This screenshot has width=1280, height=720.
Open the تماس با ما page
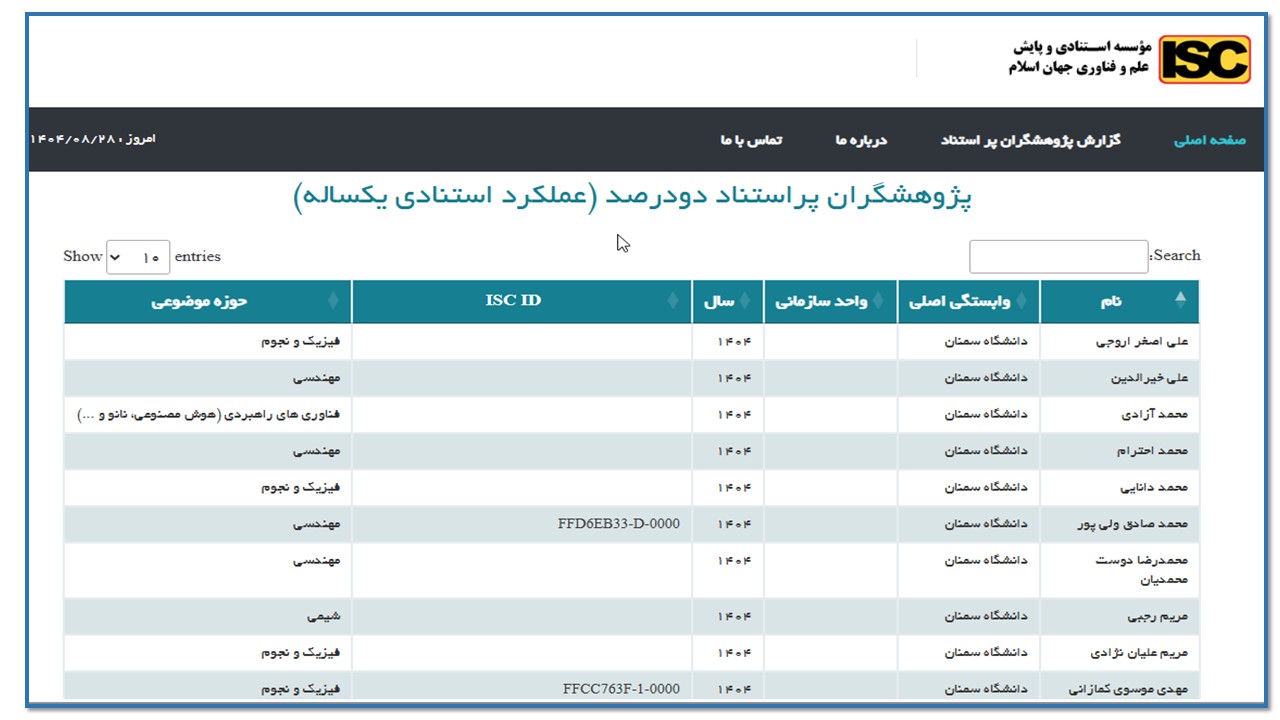[x=751, y=140]
